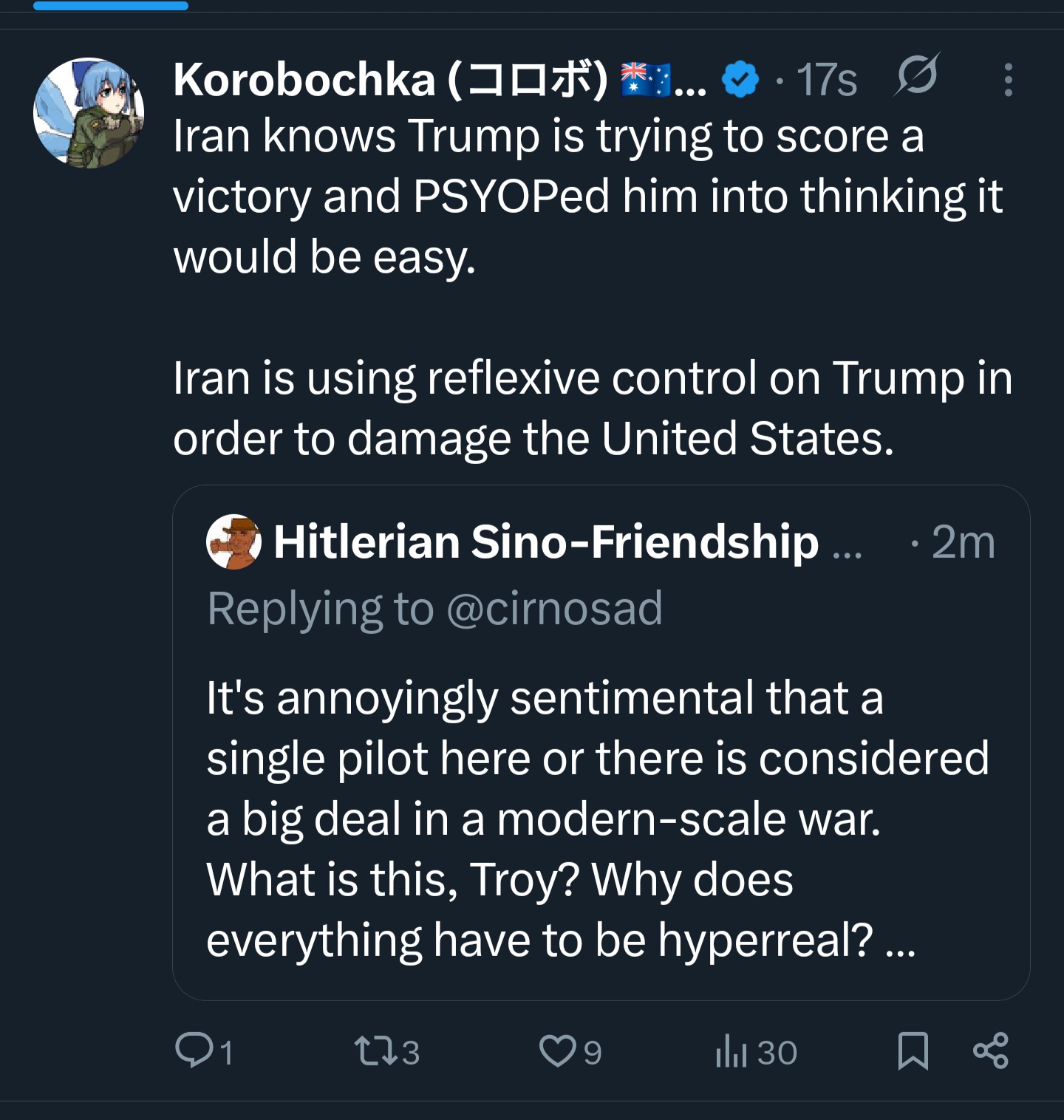Click the 17s timestamp
This screenshot has height=1120, width=1064.
click(x=827, y=80)
